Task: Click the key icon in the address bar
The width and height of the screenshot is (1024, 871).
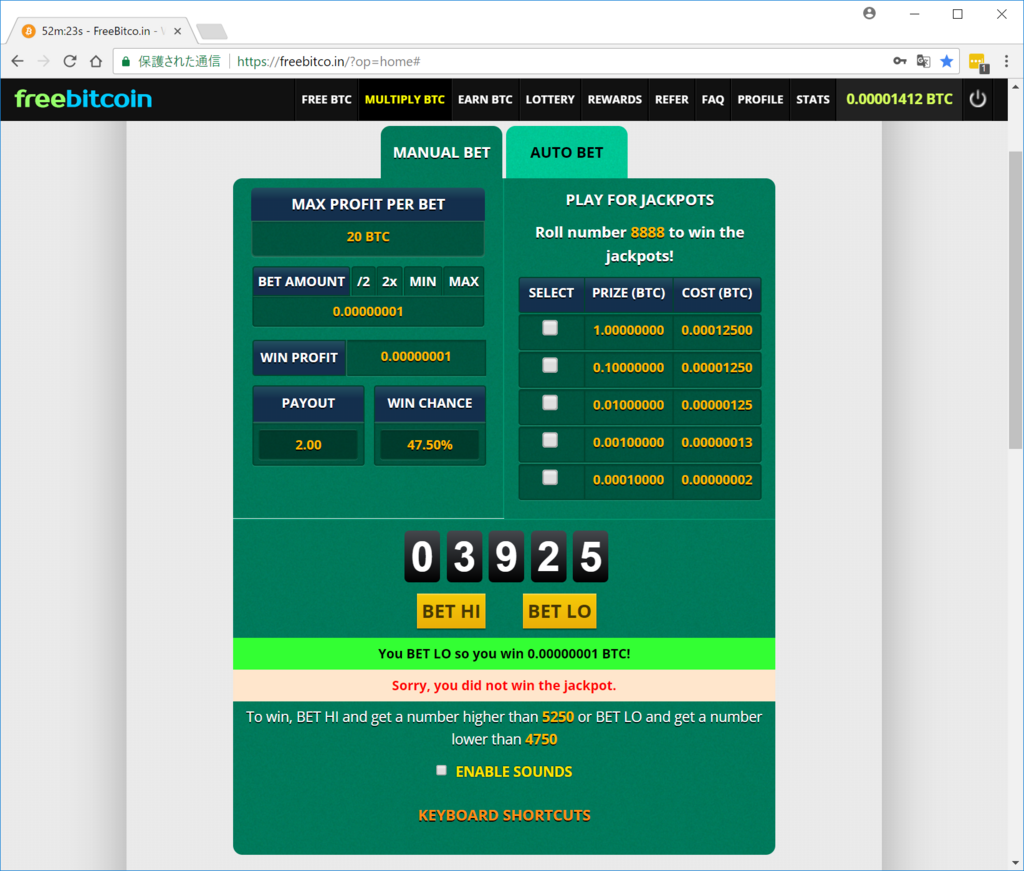Action: pos(899,61)
